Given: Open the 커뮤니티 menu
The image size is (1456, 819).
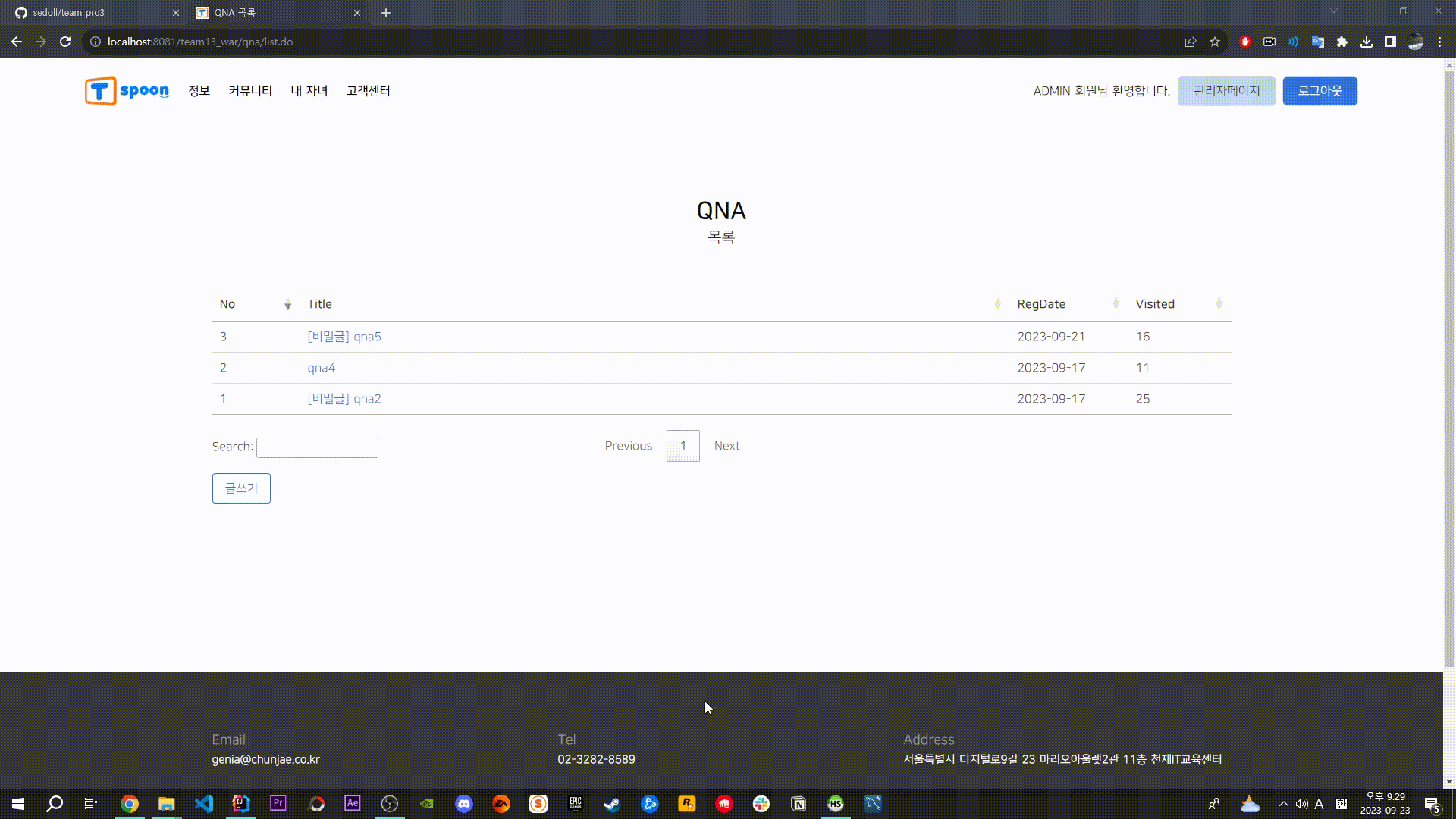Looking at the screenshot, I should click(x=250, y=91).
